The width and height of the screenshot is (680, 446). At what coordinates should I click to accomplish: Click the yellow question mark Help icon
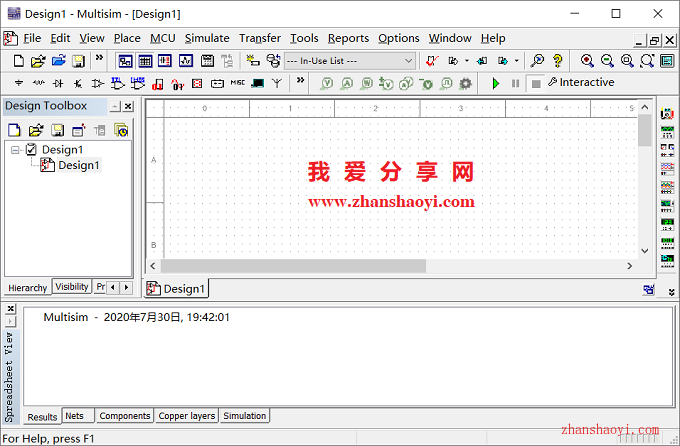pos(558,61)
